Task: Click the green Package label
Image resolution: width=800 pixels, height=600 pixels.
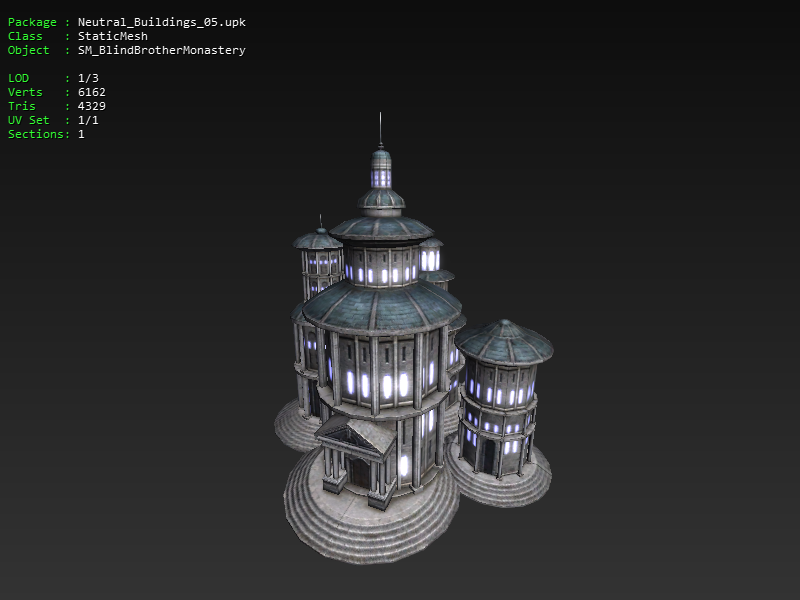Action: click(32, 22)
